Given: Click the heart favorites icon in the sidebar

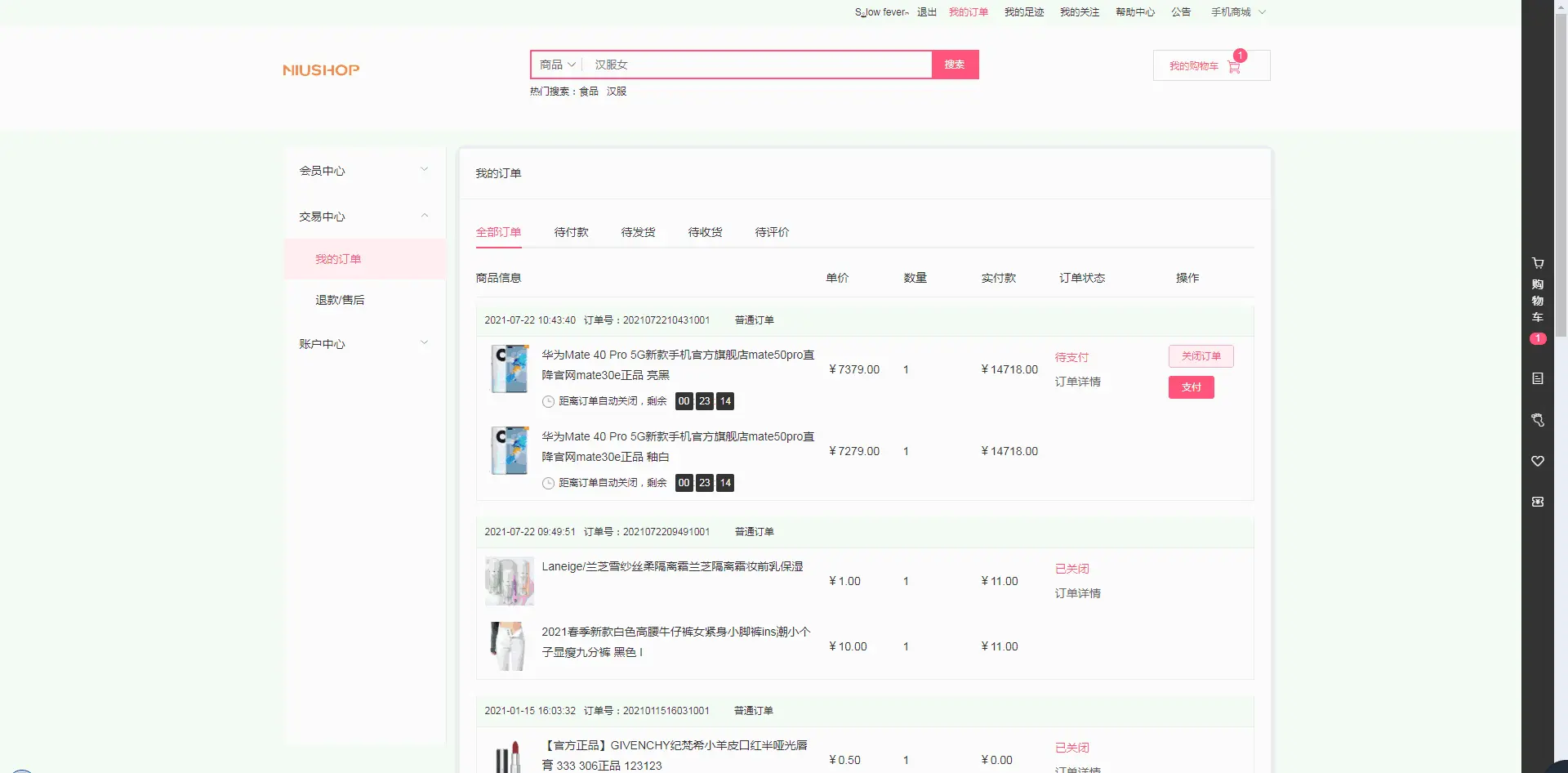Looking at the screenshot, I should pos(1537,461).
